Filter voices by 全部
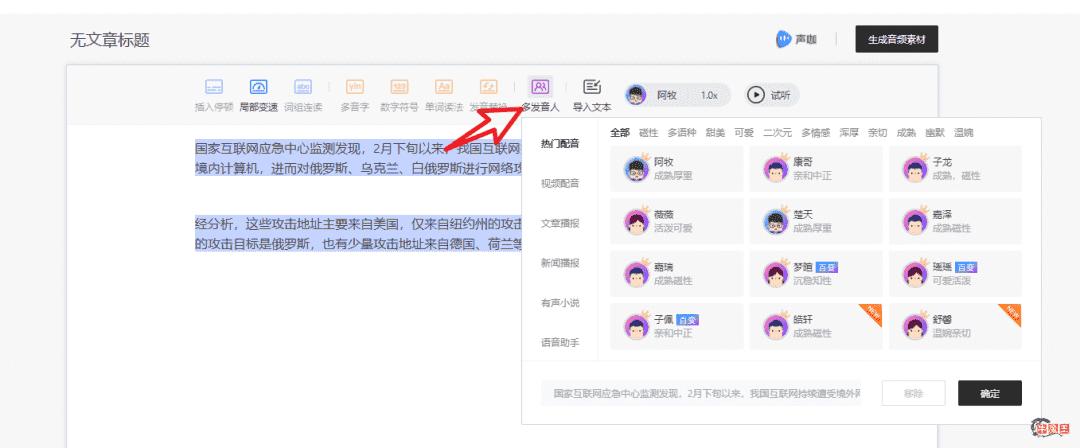Screen dimensions: 1080x448 (x=620, y=133)
